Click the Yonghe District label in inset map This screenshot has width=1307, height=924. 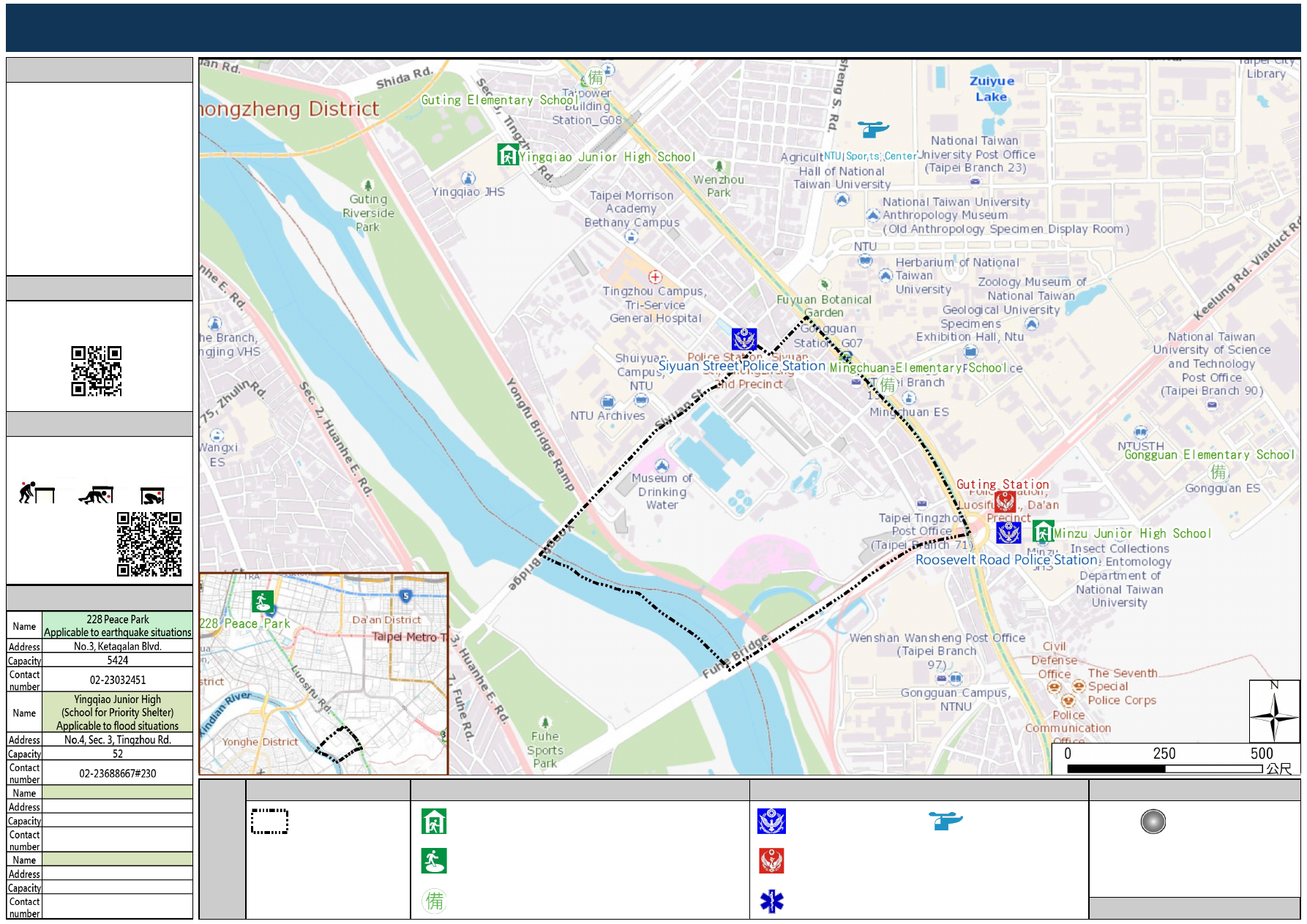click(260, 742)
